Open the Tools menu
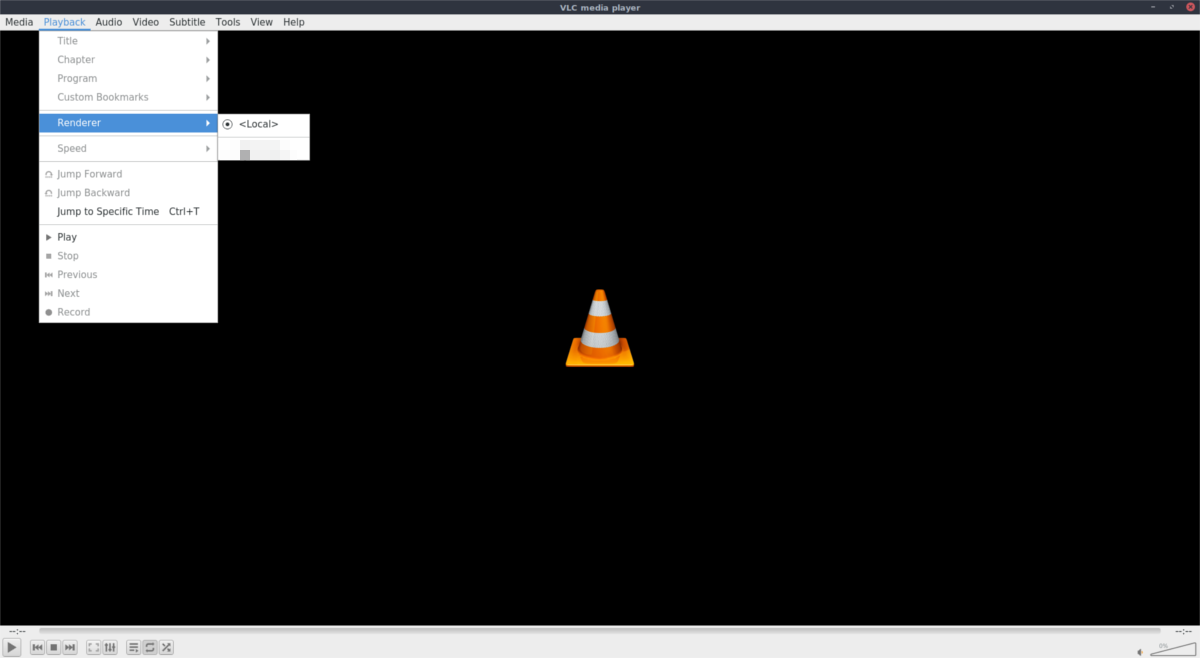This screenshot has height=658, width=1200. click(x=228, y=22)
